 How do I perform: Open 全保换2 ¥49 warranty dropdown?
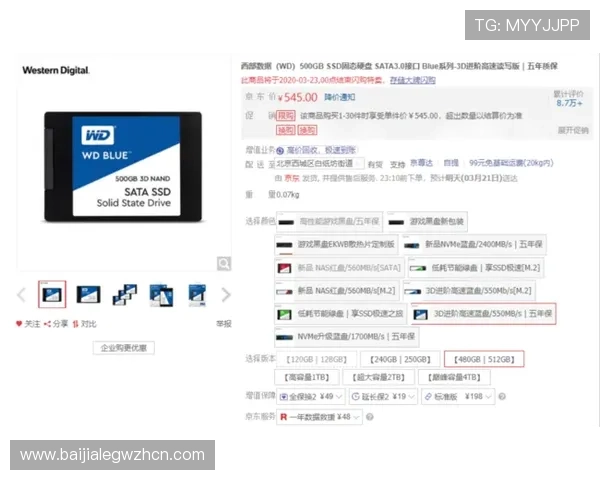point(311,397)
